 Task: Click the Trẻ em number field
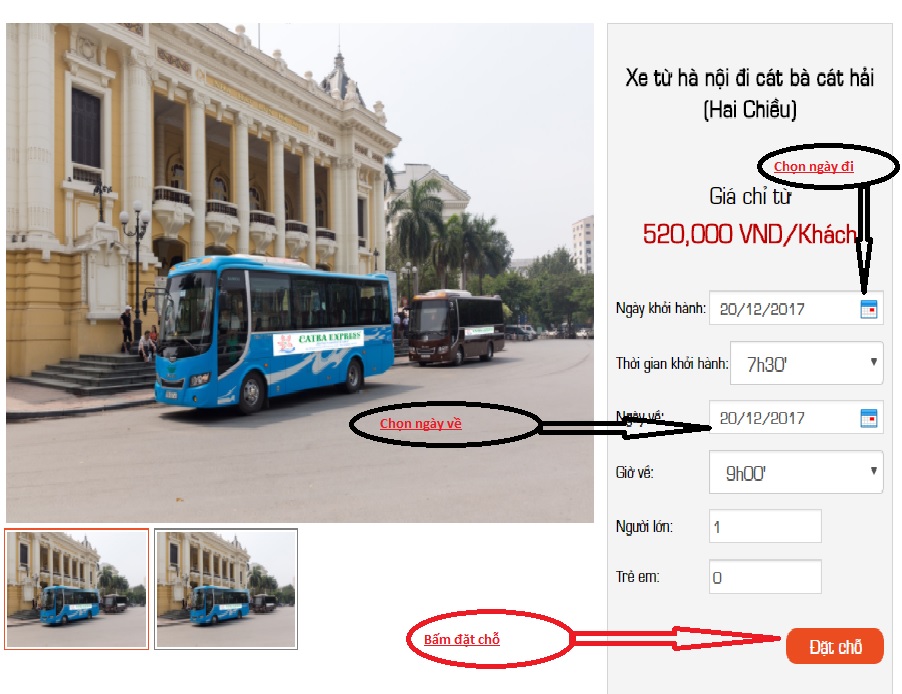click(765, 577)
